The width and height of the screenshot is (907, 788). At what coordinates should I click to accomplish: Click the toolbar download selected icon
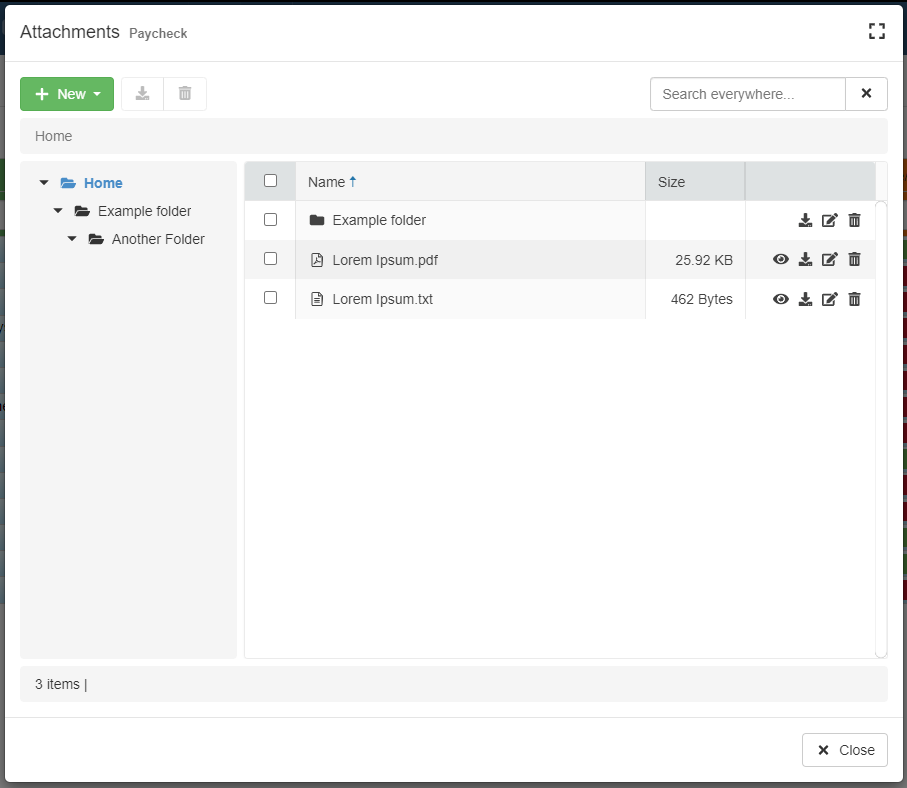click(142, 94)
